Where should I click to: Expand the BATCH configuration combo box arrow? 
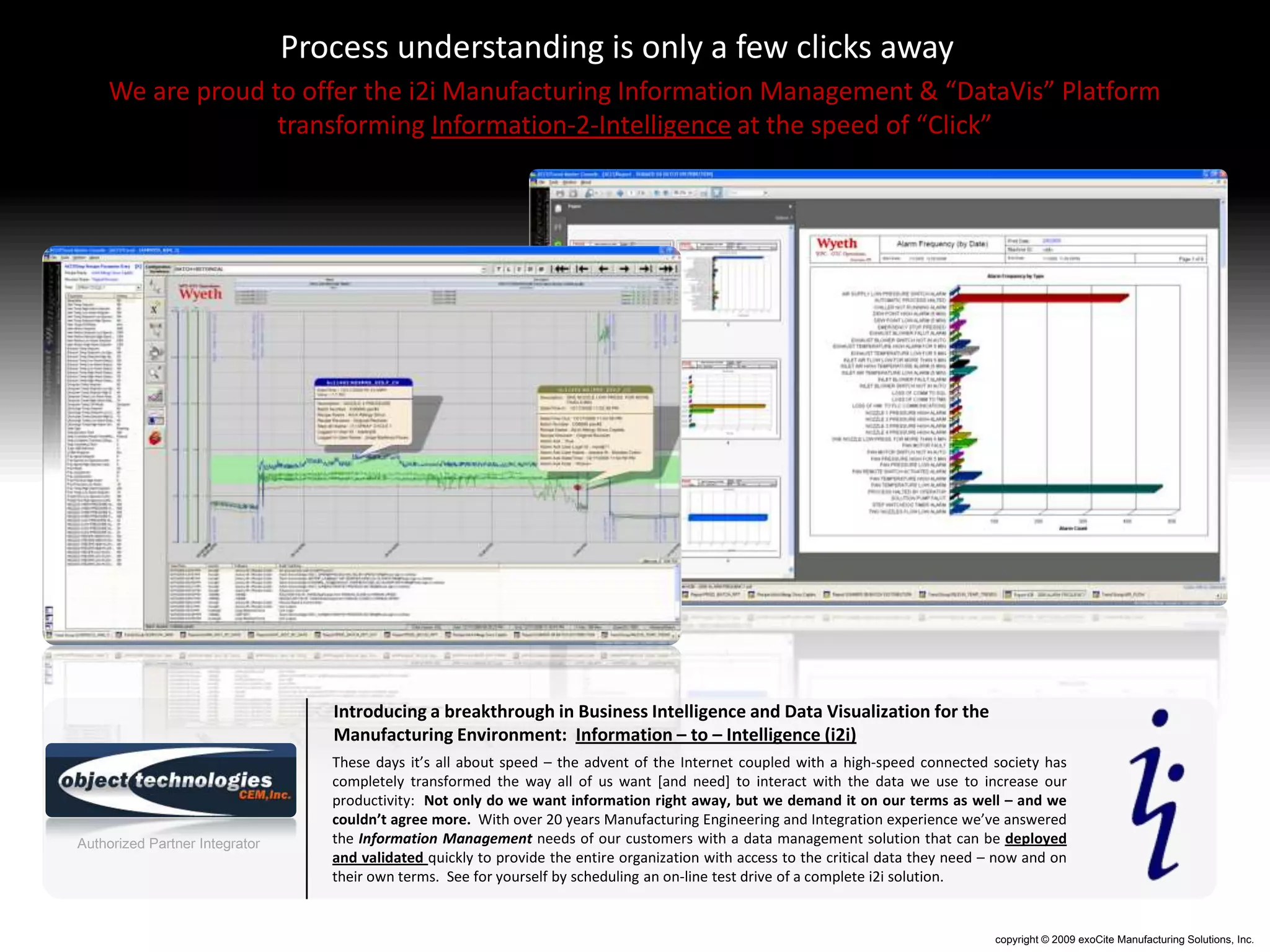484,270
